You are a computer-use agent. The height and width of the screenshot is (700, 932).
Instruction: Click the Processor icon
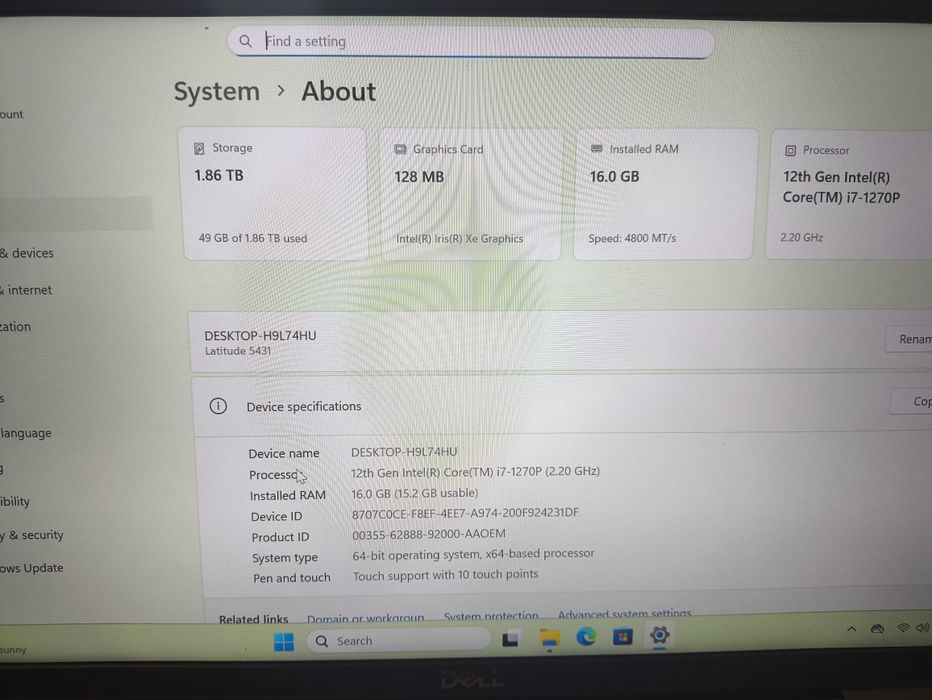[x=791, y=150]
